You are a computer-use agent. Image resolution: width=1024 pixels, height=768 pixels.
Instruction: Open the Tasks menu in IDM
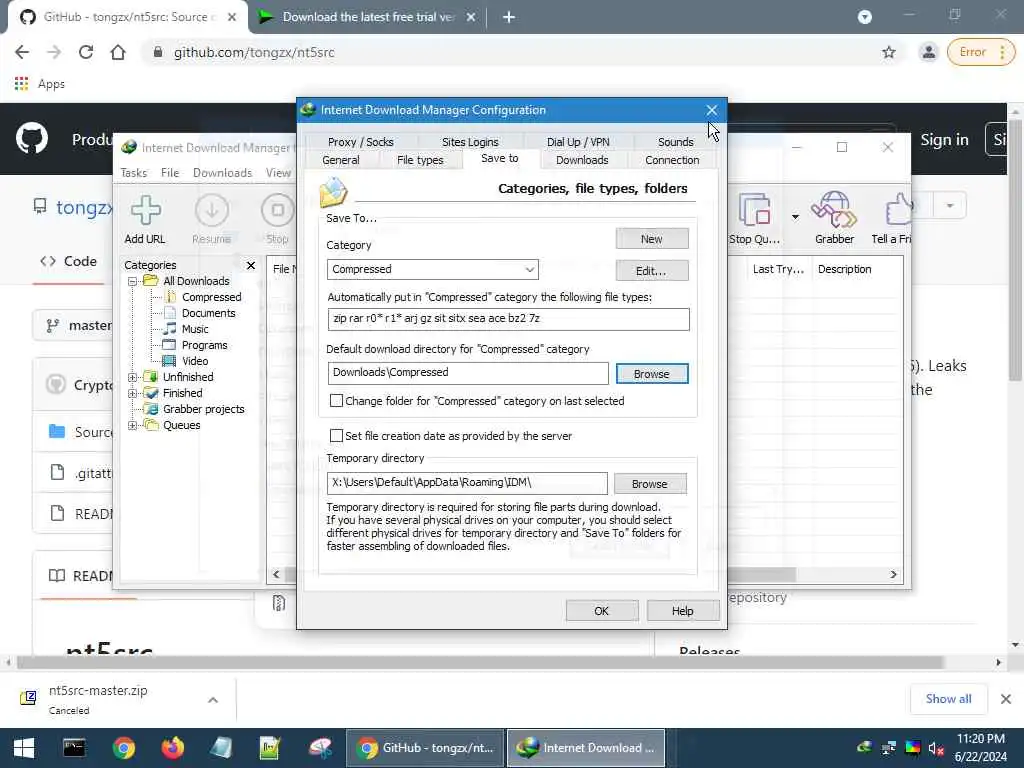[133, 173]
